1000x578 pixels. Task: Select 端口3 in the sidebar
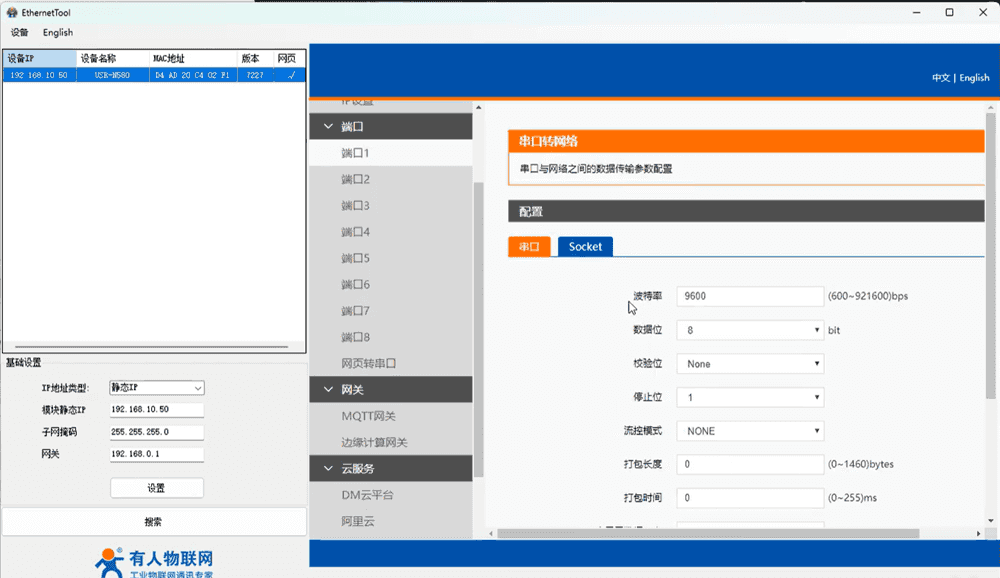pos(355,206)
